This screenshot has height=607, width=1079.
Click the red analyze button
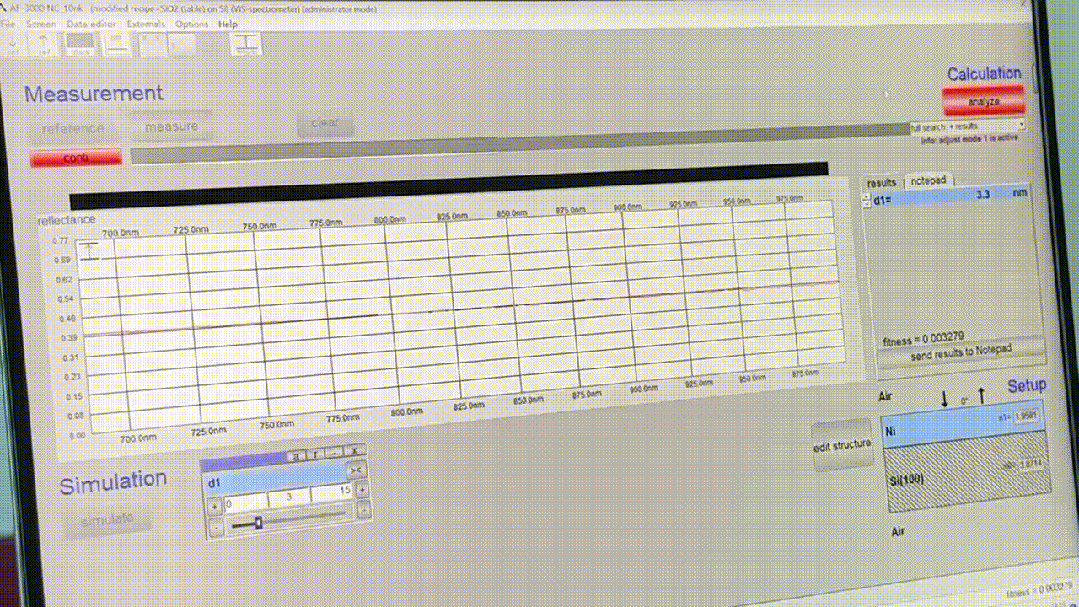click(x=983, y=101)
